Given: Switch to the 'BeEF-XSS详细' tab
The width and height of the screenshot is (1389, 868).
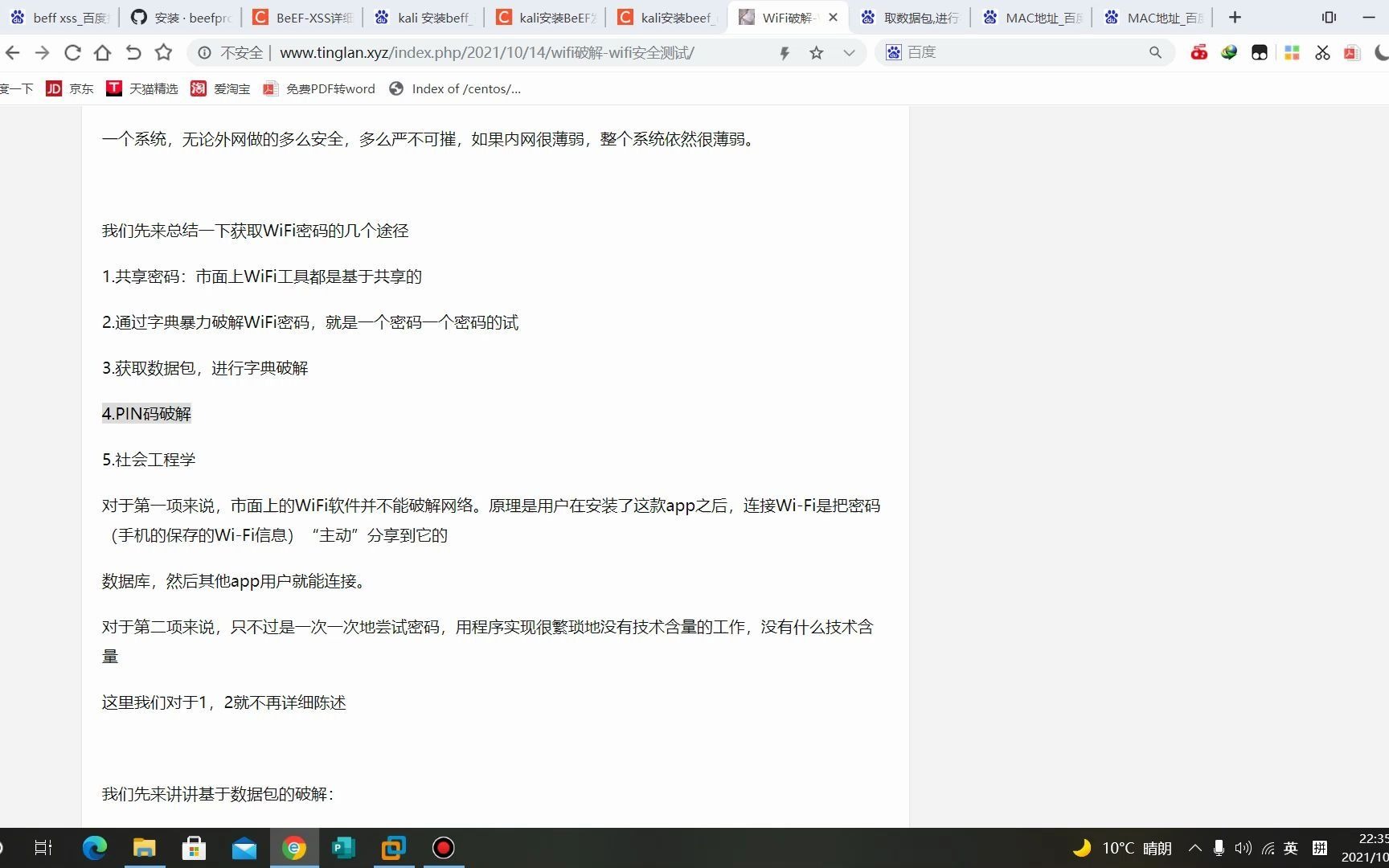Looking at the screenshot, I should pyautogui.click(x=303, y=18).
